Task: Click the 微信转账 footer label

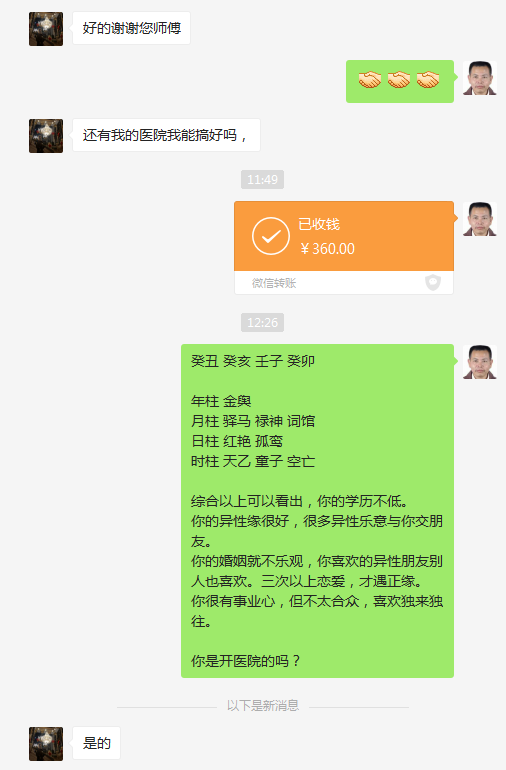Action: coord(274,283)
